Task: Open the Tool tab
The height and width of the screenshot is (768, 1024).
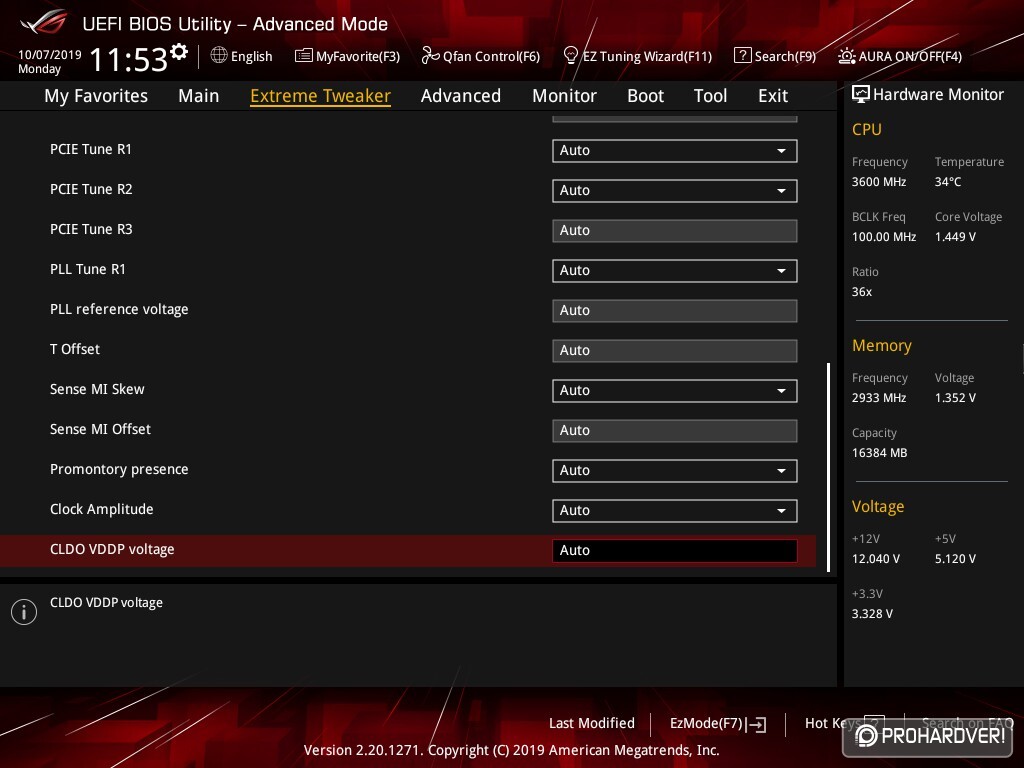Action: pos(710,96)
